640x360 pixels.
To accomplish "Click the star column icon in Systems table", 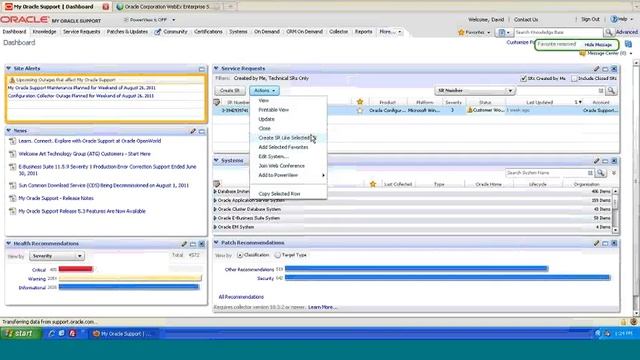I will (373, 184).
